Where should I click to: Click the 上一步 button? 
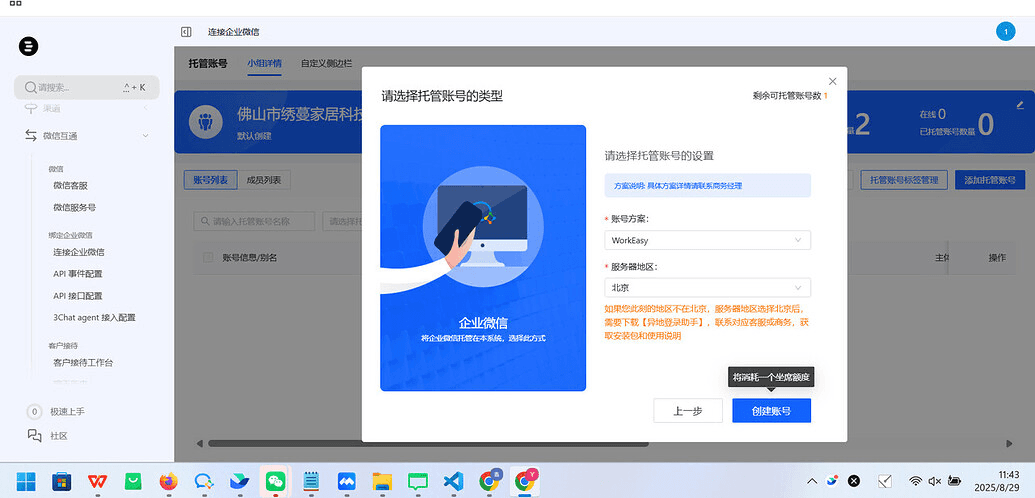(x=687, y=411)
